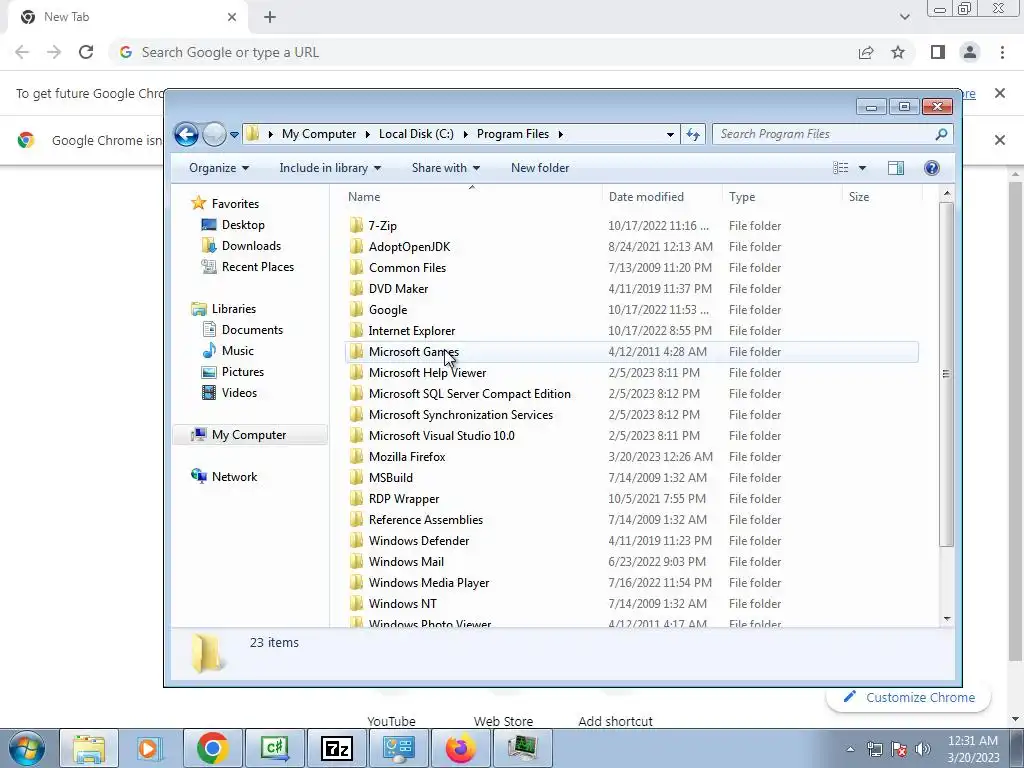1024x768 pixels.
Task: Sort by the Name column header
Action: 472,197
